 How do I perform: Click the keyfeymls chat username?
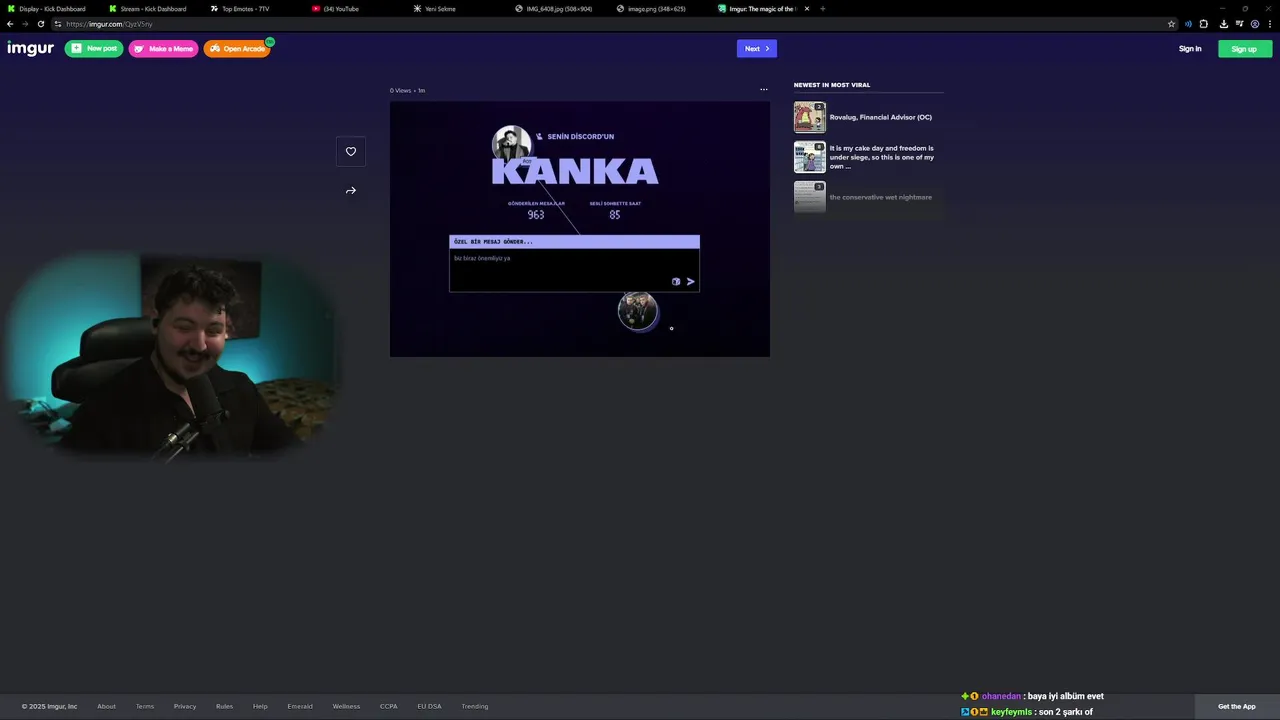[1011, 712]
